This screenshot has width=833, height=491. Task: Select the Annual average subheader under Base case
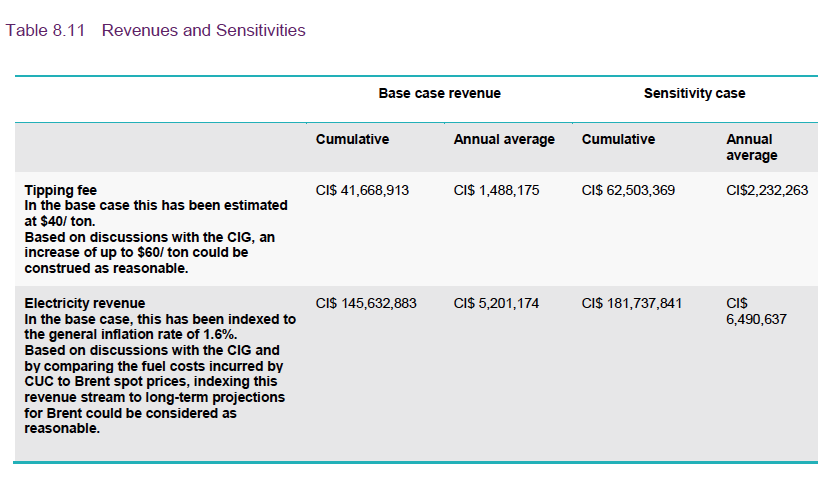pyautogui.click(x=504, y=139)
